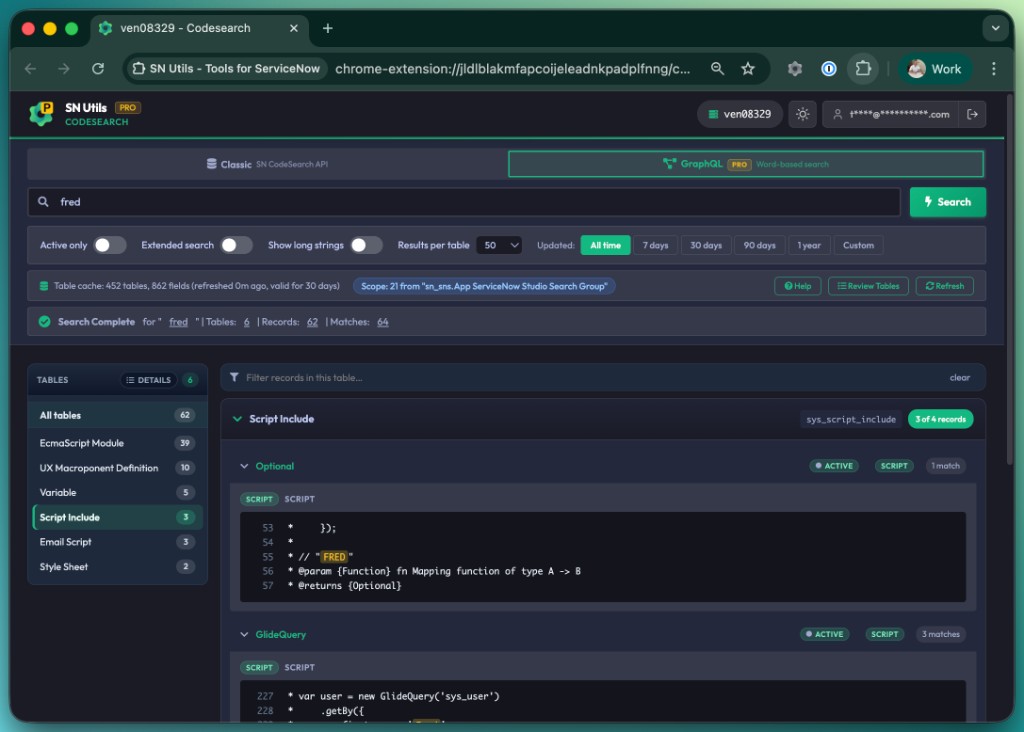This screenshot has width=1024, height=732.
Task: Select UX Macroponent Definition table
Action: 118,468
